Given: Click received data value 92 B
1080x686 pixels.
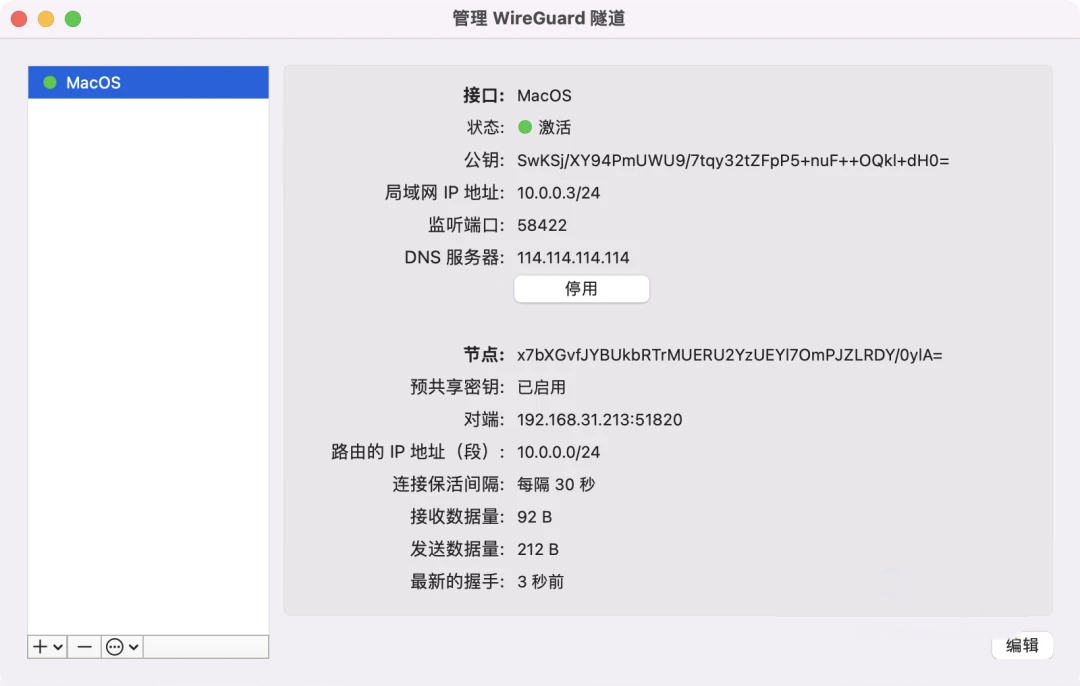Looking at the screenshot, I should click(x=534, y=517).
